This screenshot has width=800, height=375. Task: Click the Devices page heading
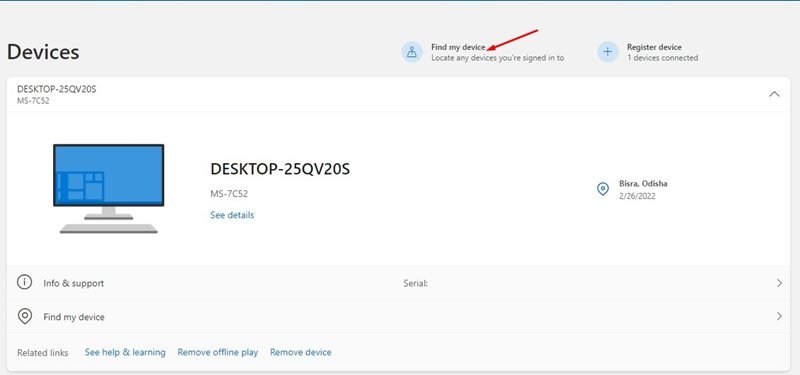tap(43, 52)
